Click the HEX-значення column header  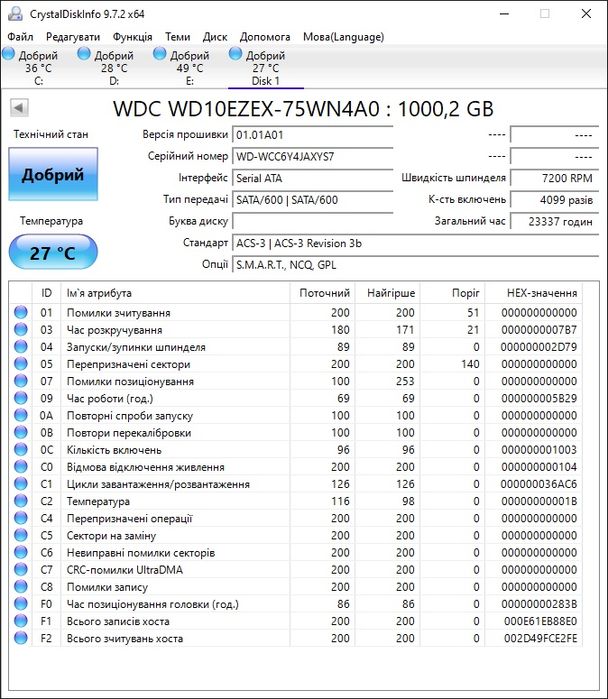click(534, 293)
